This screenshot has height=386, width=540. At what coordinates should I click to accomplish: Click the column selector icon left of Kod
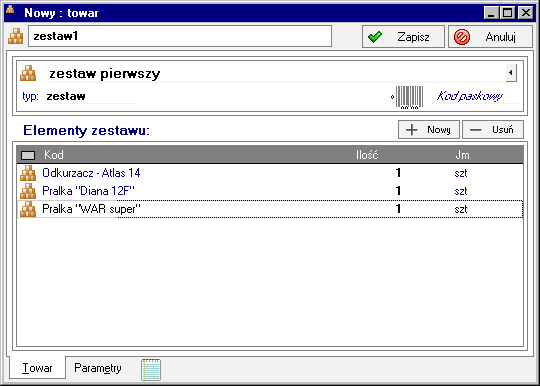coord(28,155)
